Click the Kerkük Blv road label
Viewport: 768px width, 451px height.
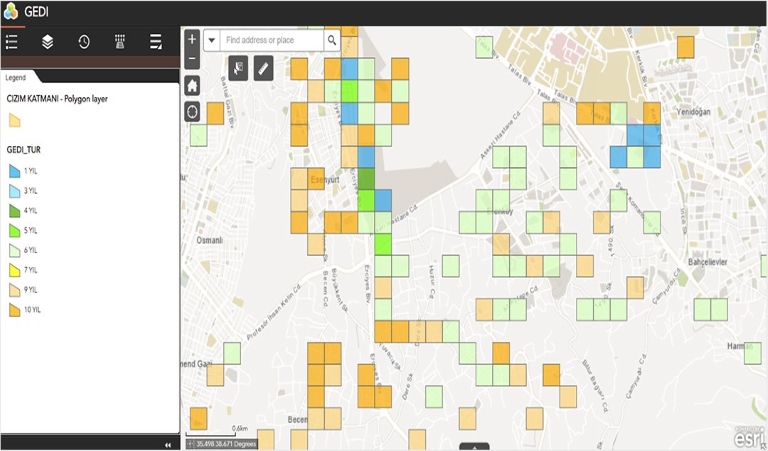click(640, 68)
